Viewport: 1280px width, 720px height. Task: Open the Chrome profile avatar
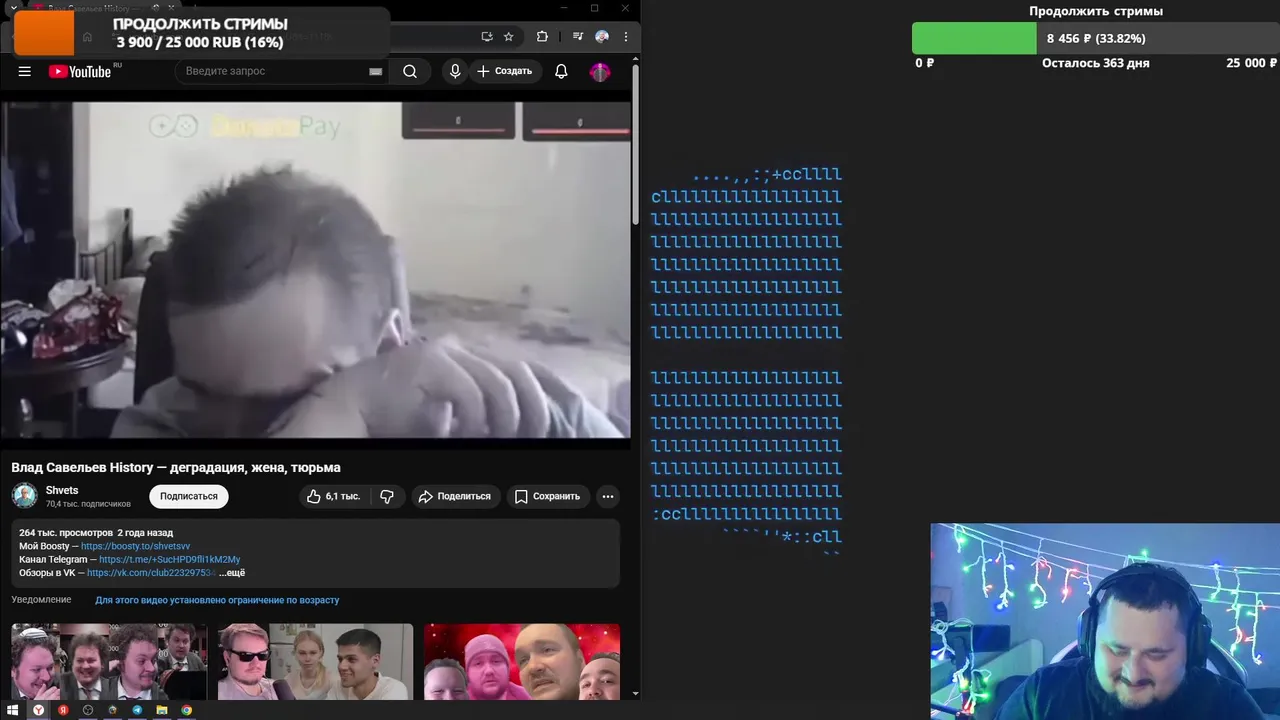[602, 37]
